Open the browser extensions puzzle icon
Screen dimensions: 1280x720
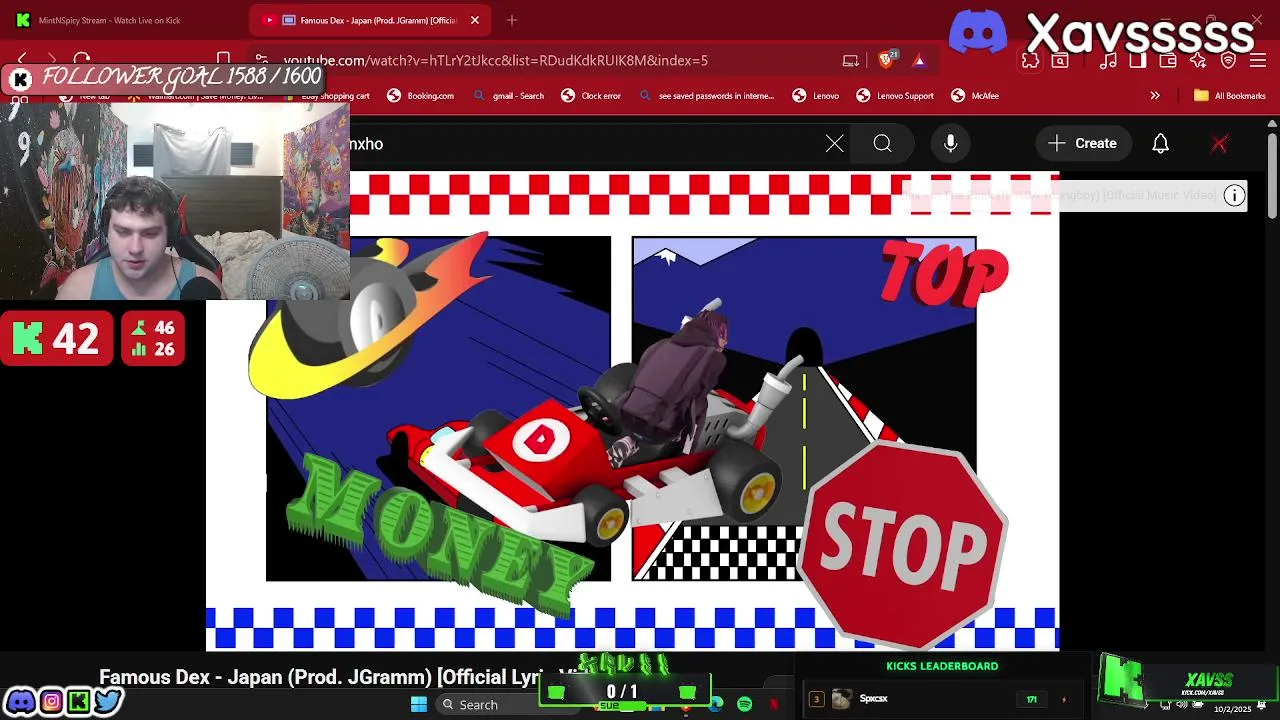pyautogui.click(x=1030, y=61)
